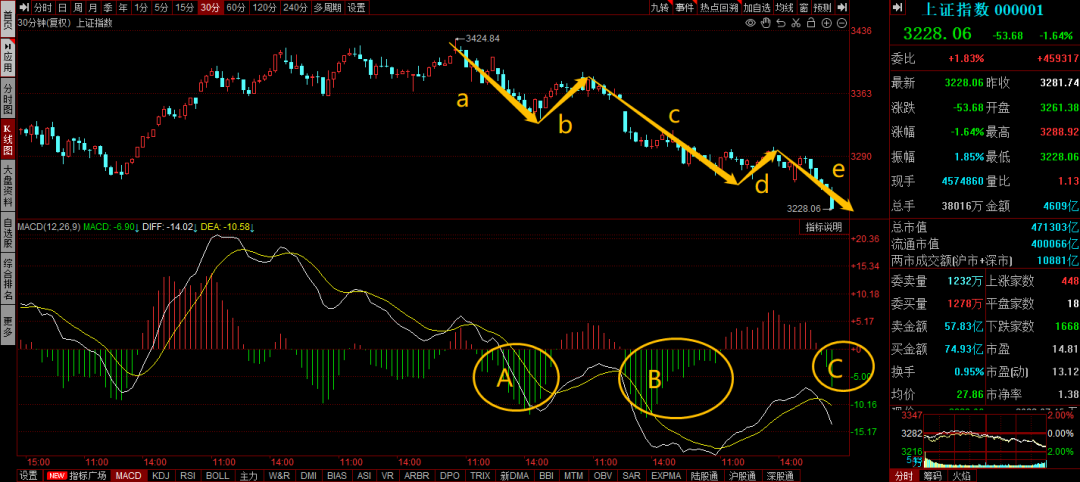Click the eye visibility icon above the chart
The image size is (1080, 482).
[750, 23]
